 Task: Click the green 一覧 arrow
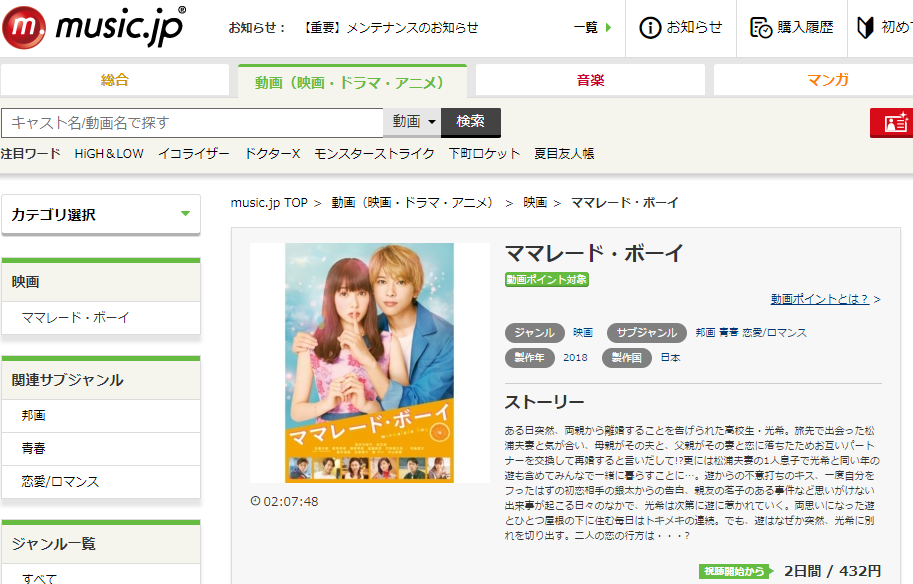pos(607,28)
